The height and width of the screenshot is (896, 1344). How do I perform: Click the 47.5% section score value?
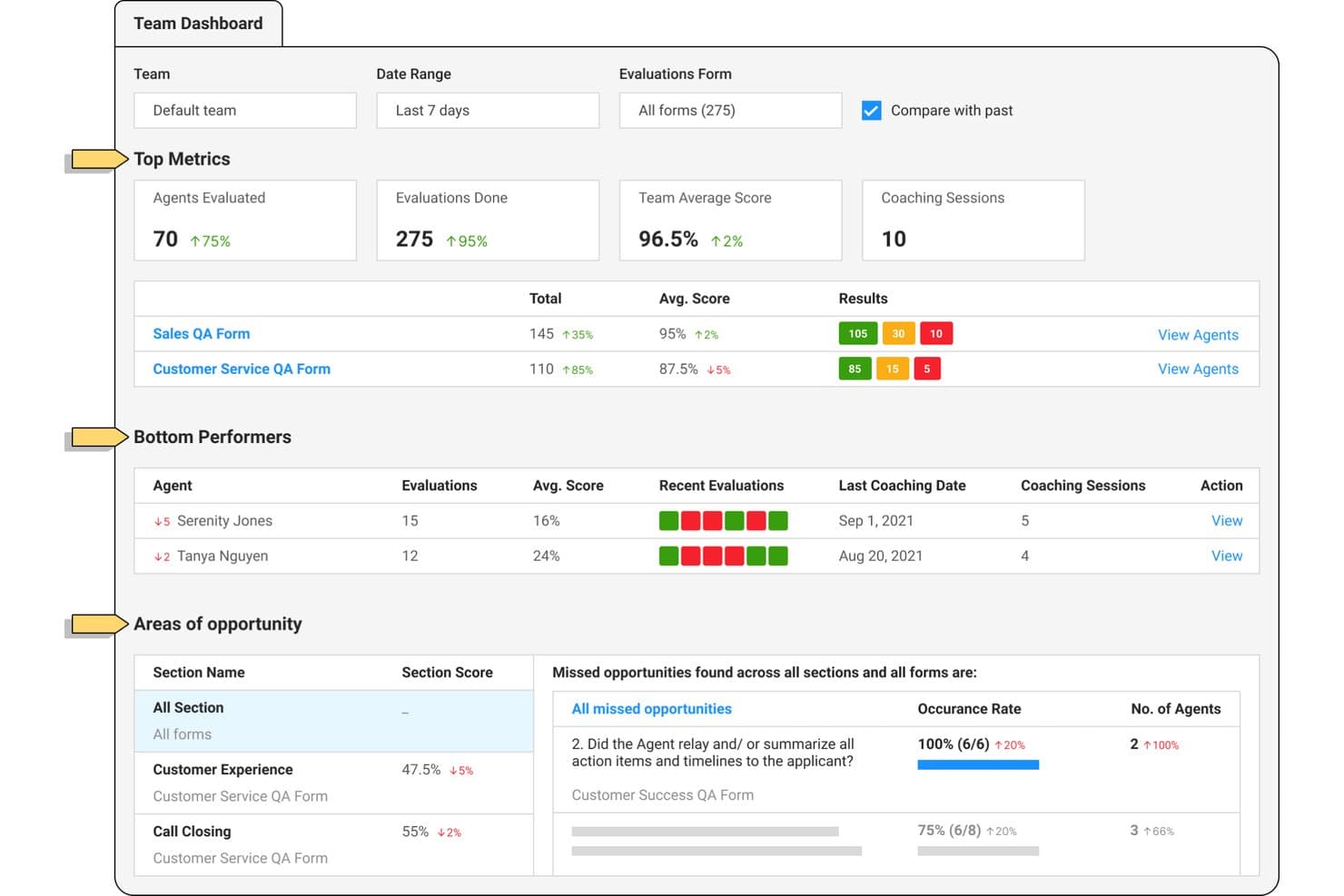pyautogui.click(x=421, y=770)
